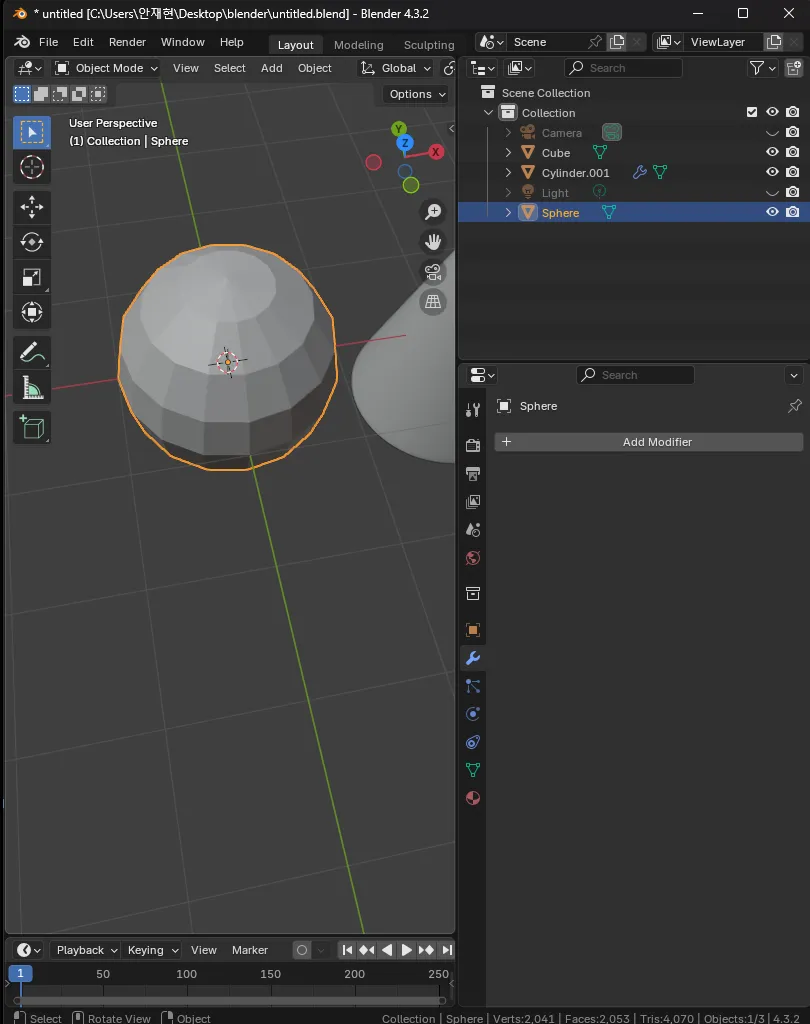Image resolution: width=810 pixels, height=1024 pixels.
Task: Select the Annotate tool
Action: coord(31,353)
